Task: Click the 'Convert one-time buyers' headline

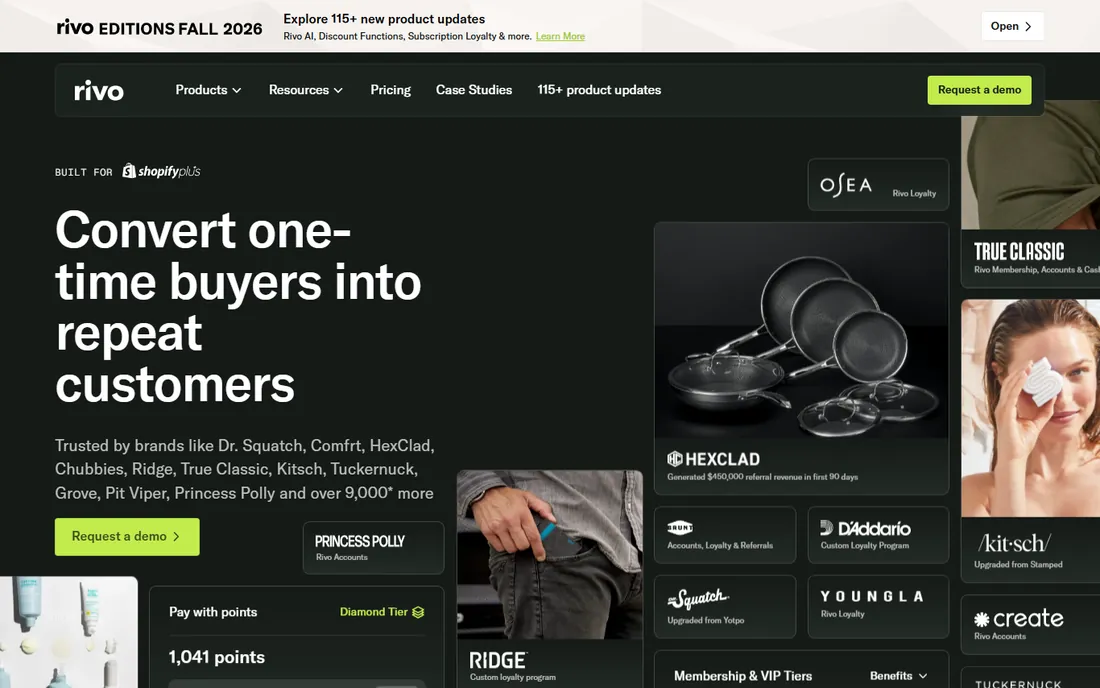Action: click(238, 307)
